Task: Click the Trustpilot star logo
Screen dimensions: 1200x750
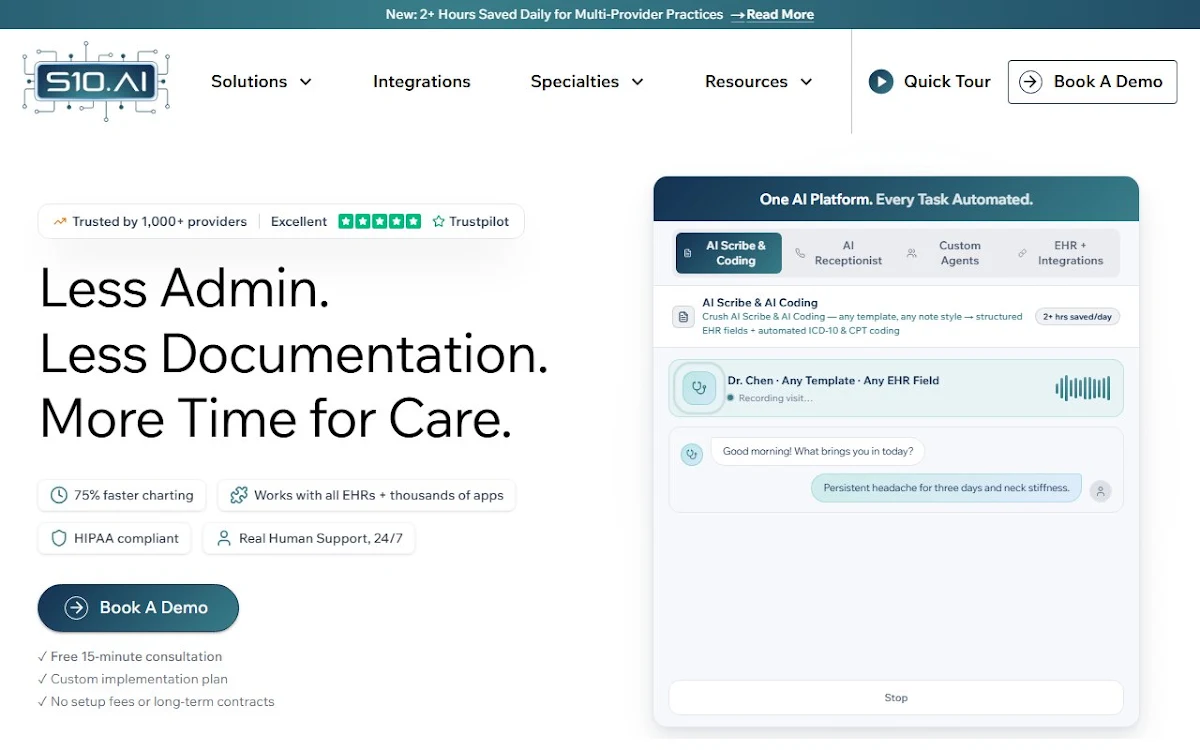Action: tap(438, 222)
